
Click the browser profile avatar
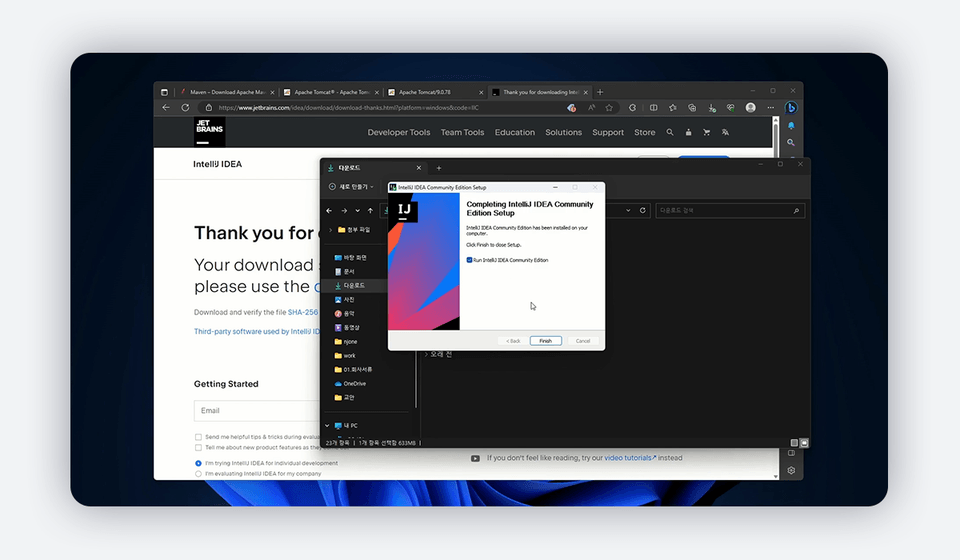coord(751,108)
